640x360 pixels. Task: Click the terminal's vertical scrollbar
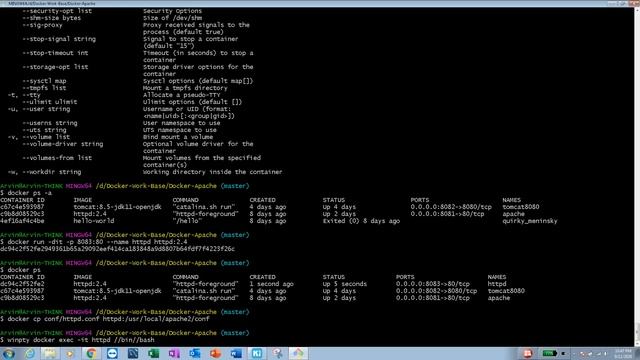coord(637,176)
